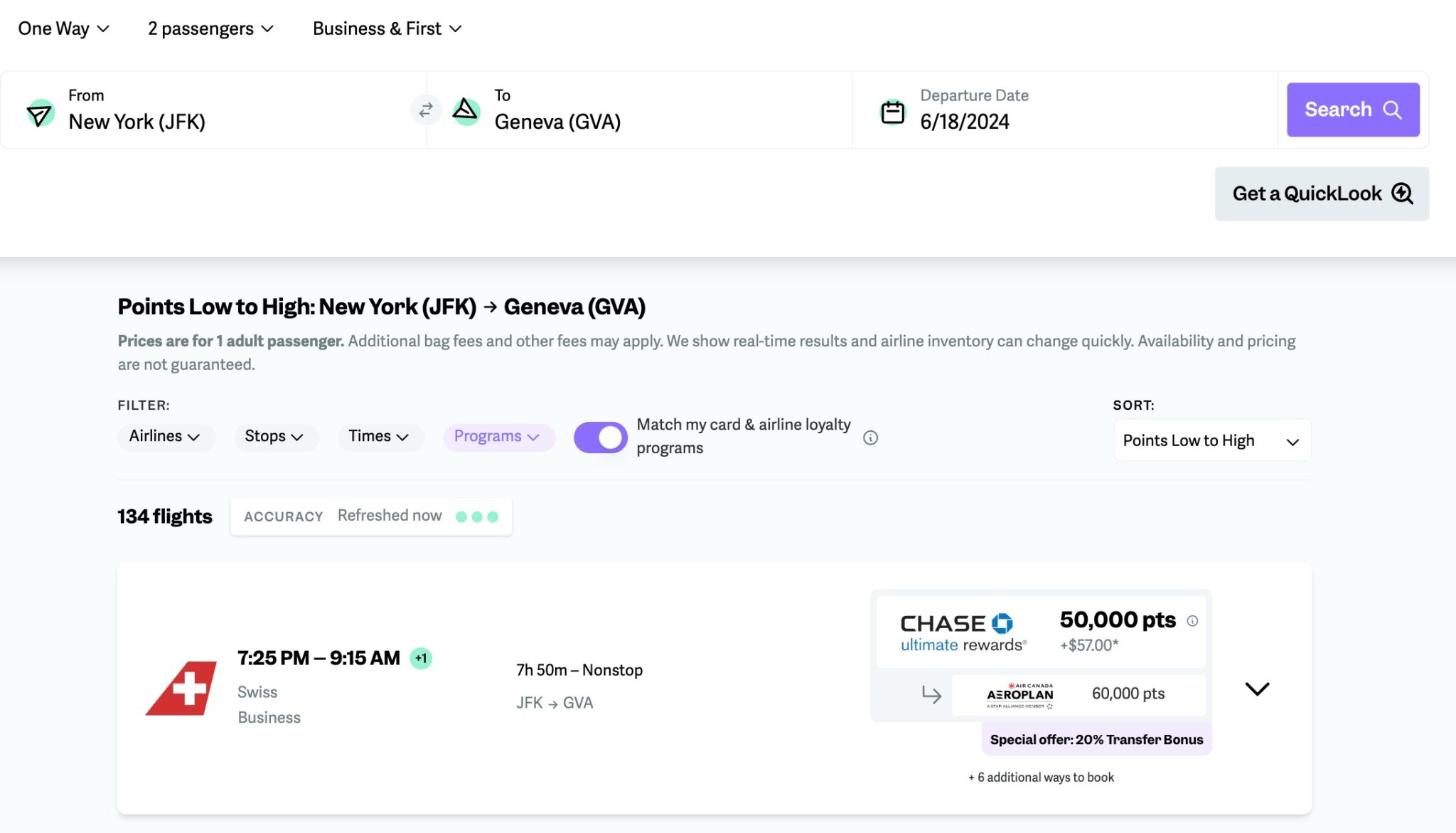Open the Airlines filter dropdown
Viewport: 1456px width, 833px height.
coord(166,437)
